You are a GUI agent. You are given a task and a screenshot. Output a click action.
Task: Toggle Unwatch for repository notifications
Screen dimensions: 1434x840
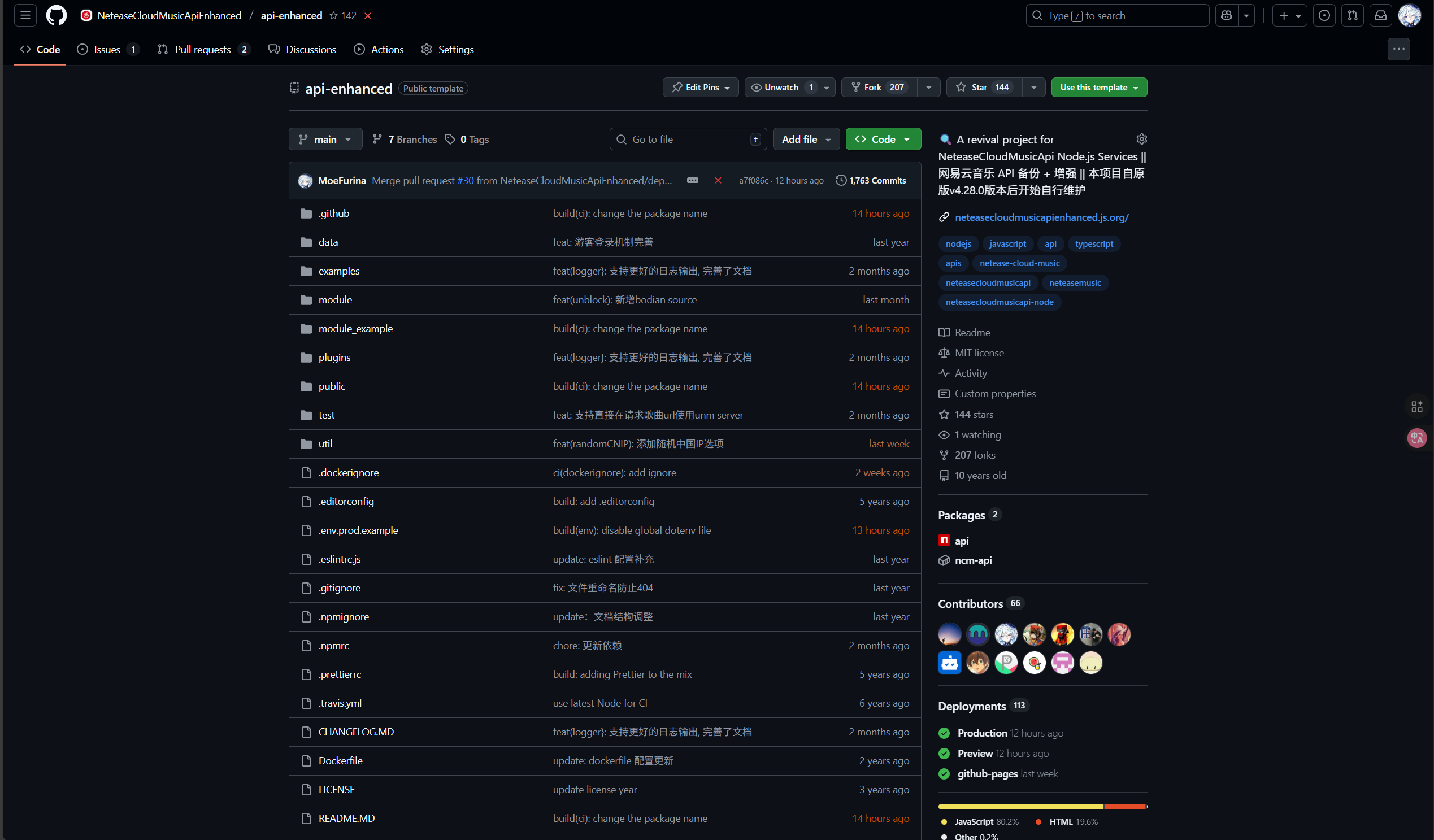pyautogui.click(x=781, y=87)
